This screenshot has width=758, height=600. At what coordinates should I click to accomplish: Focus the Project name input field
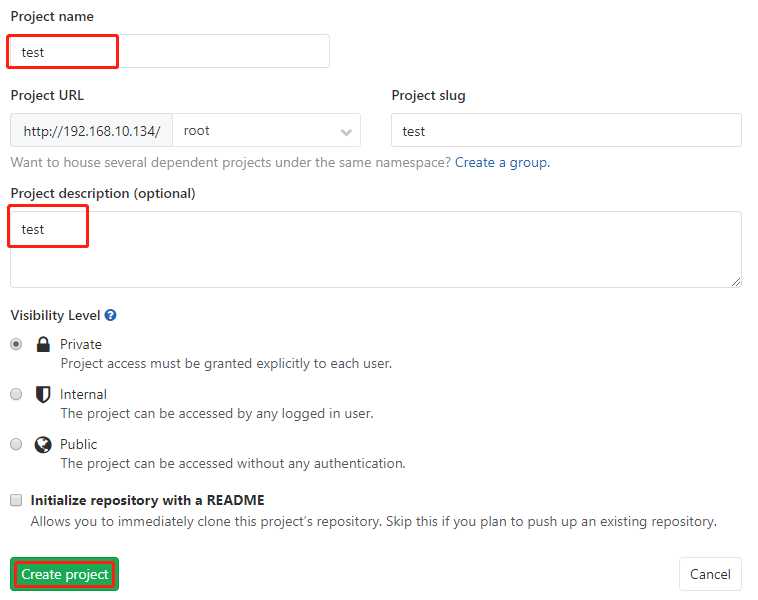(x=170, y=51)
